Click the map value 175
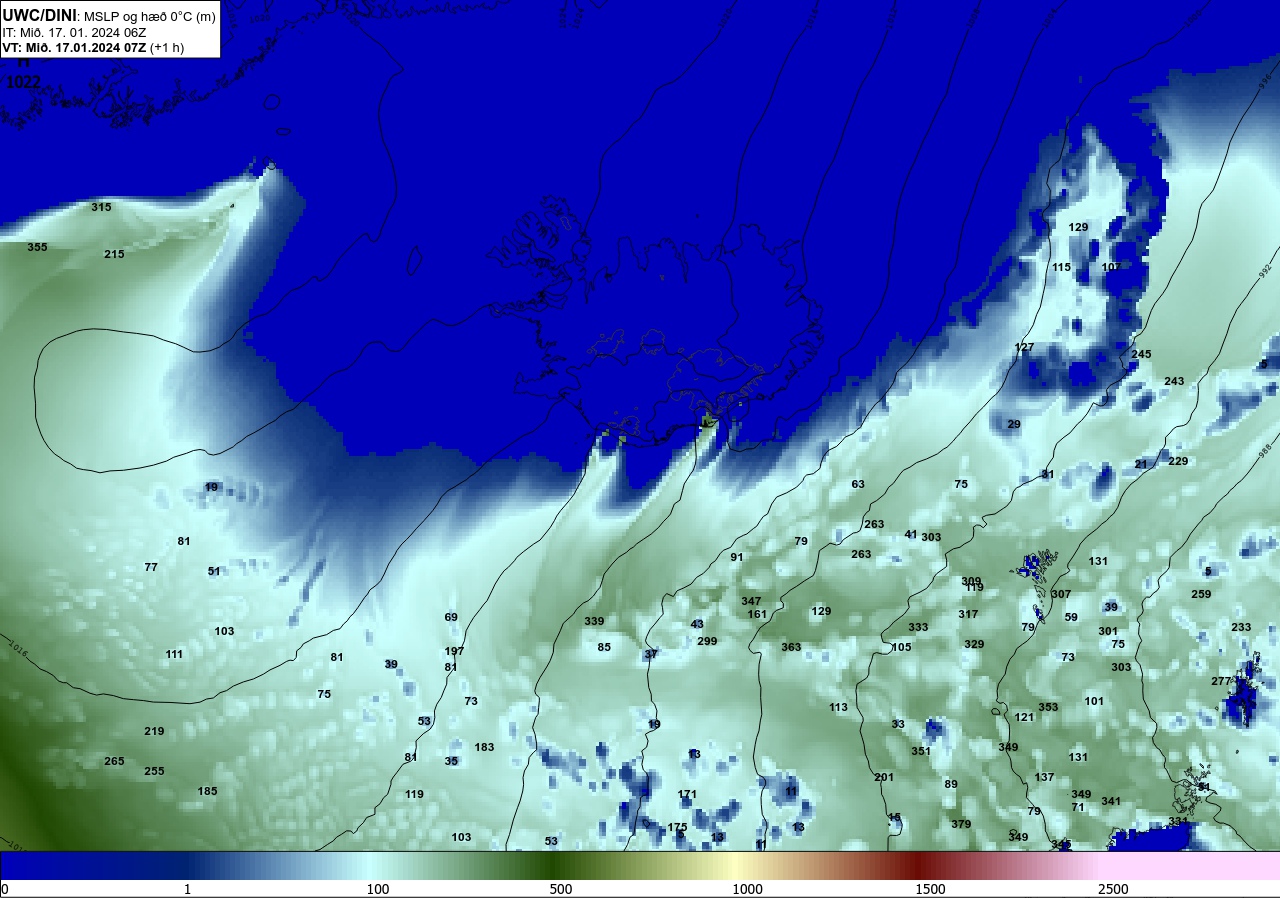1280x898 pixels. [677, 827]
